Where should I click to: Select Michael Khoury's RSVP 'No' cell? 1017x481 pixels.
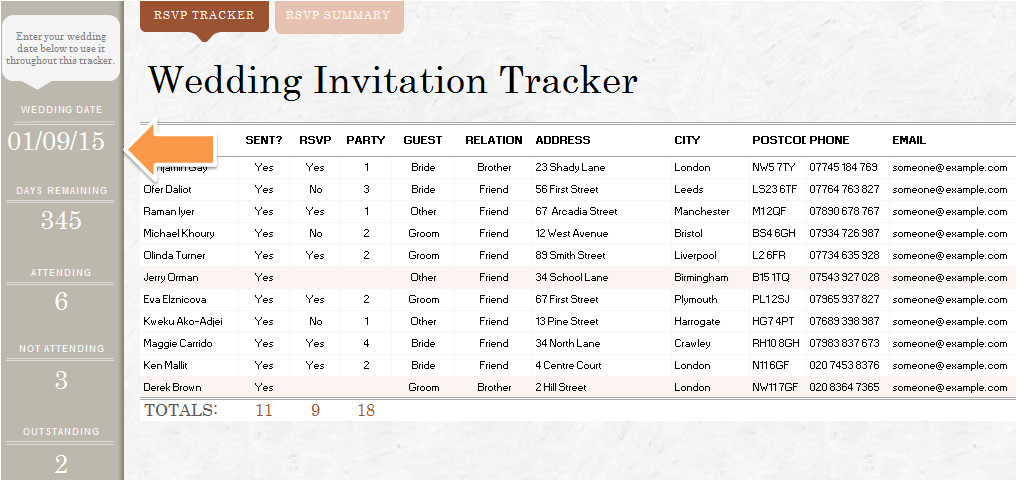[x=315, y=234]
